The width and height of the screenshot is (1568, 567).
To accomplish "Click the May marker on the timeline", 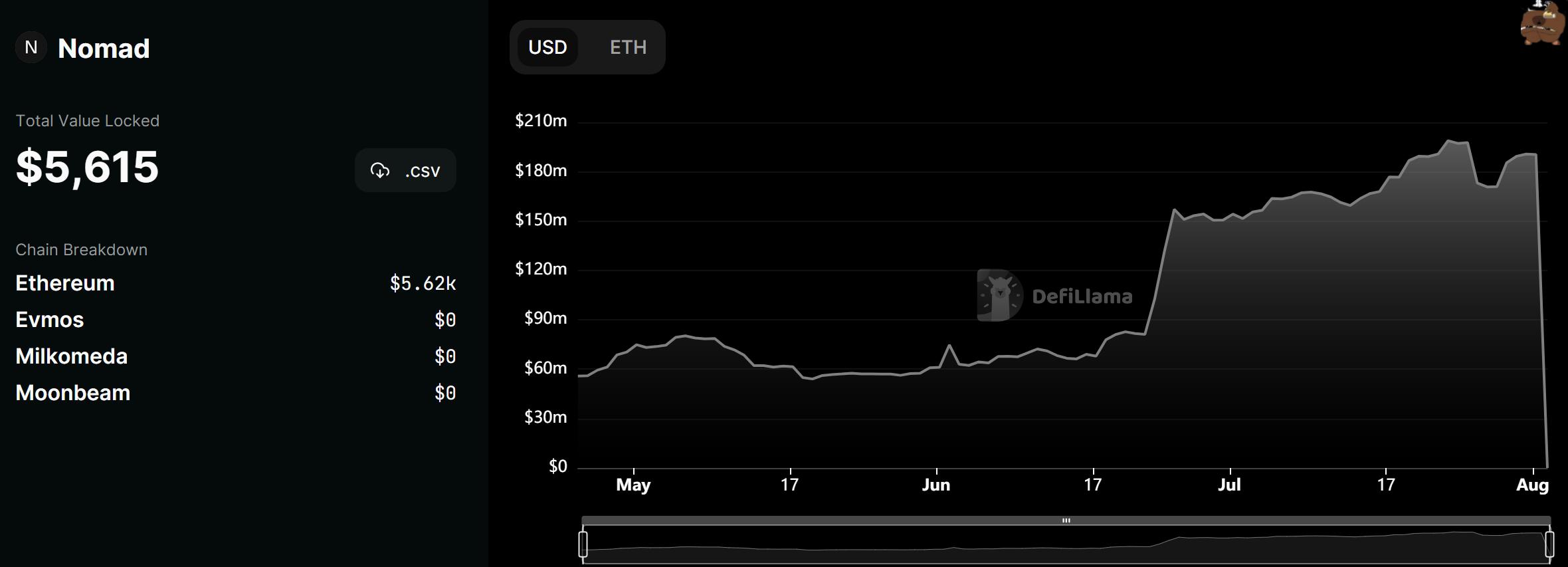I will [x=633, y=485].
